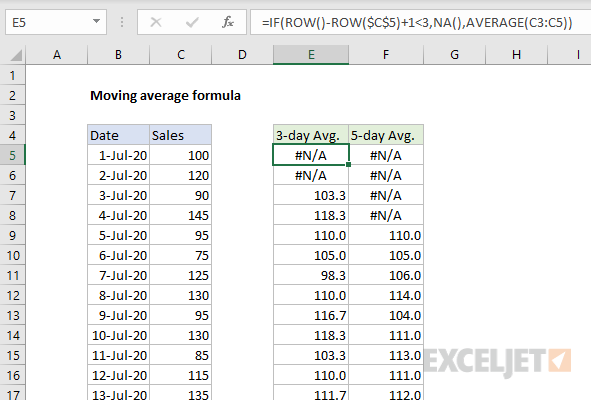The image size is (591, 400).
Task: Select 5-day average #N/A in row 8
Action: tap(386, 215)
